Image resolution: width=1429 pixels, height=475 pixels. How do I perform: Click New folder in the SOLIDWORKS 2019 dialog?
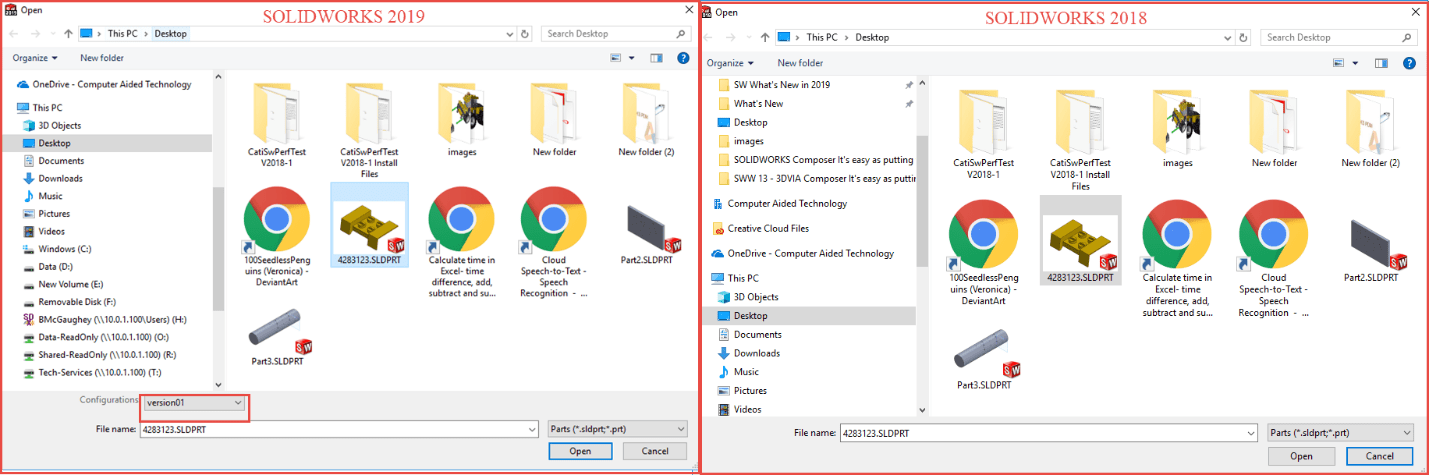[x=102, y=58]
